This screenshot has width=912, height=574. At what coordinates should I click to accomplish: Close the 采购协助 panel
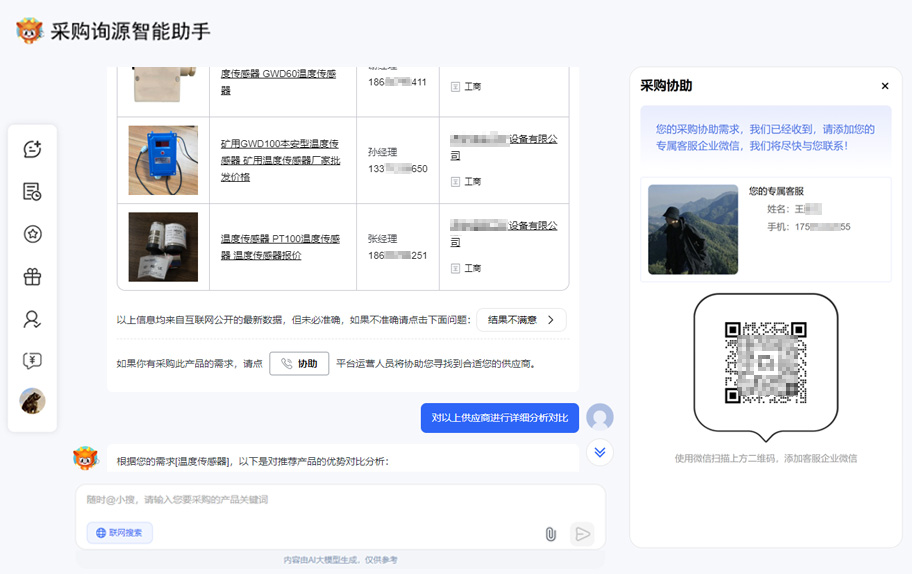(x=885, y=86)
